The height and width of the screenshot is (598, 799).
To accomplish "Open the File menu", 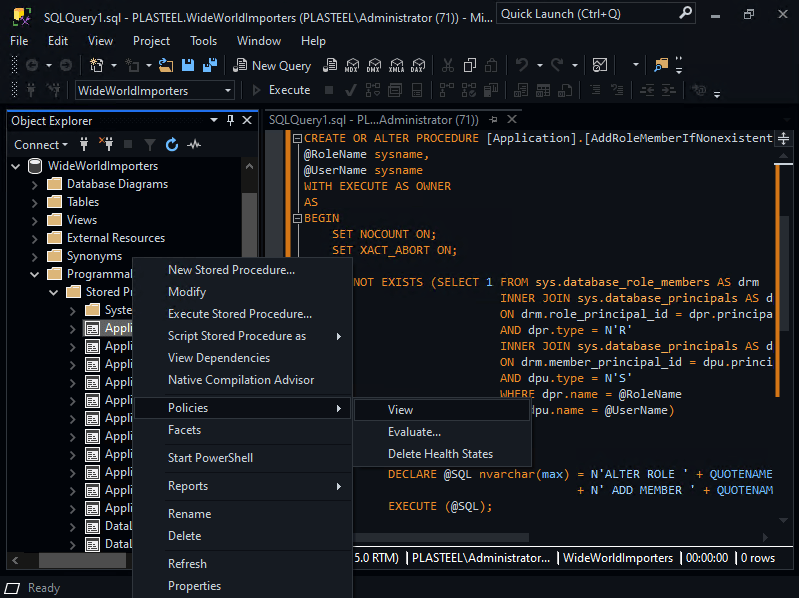I will coord(19,41).
